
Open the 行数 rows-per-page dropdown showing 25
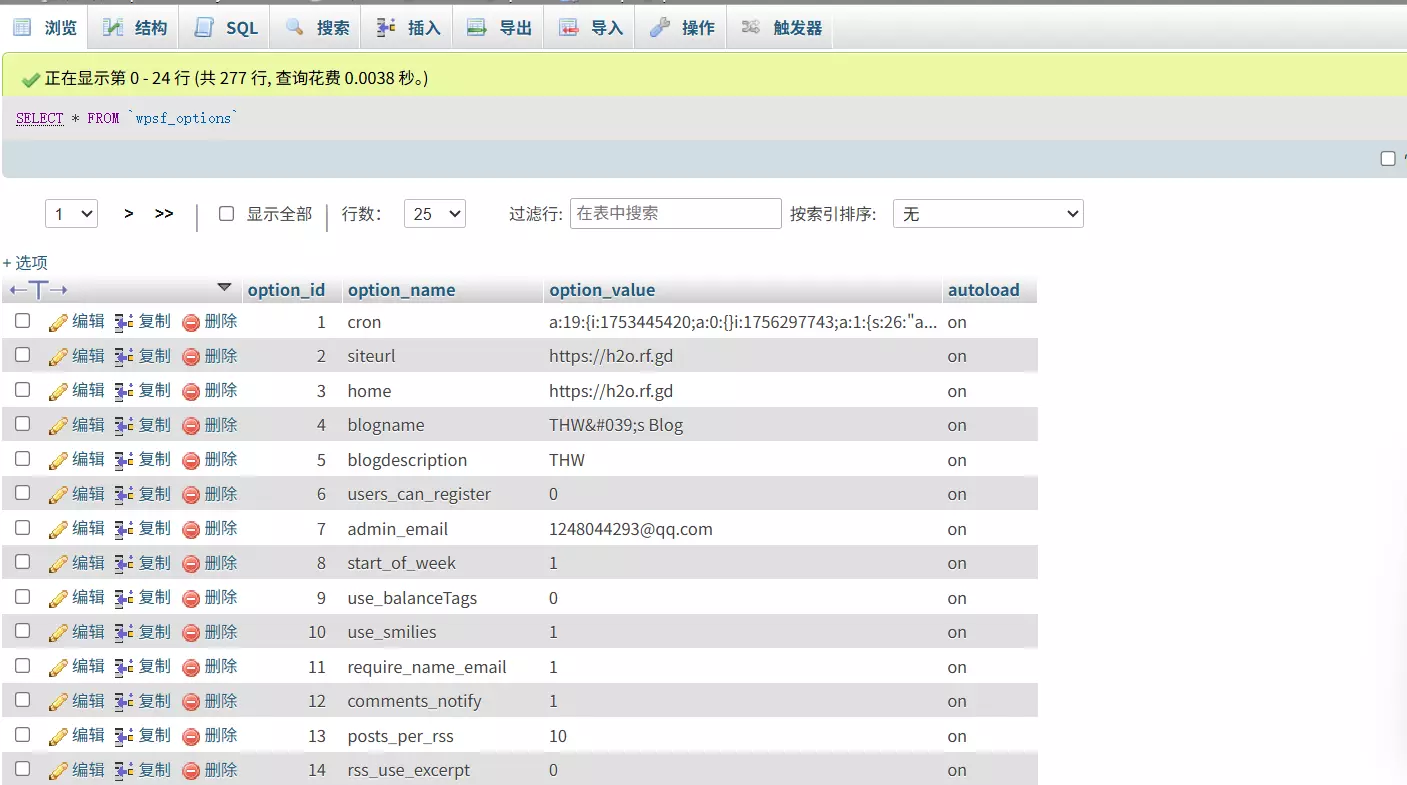[x=434, y=213]
